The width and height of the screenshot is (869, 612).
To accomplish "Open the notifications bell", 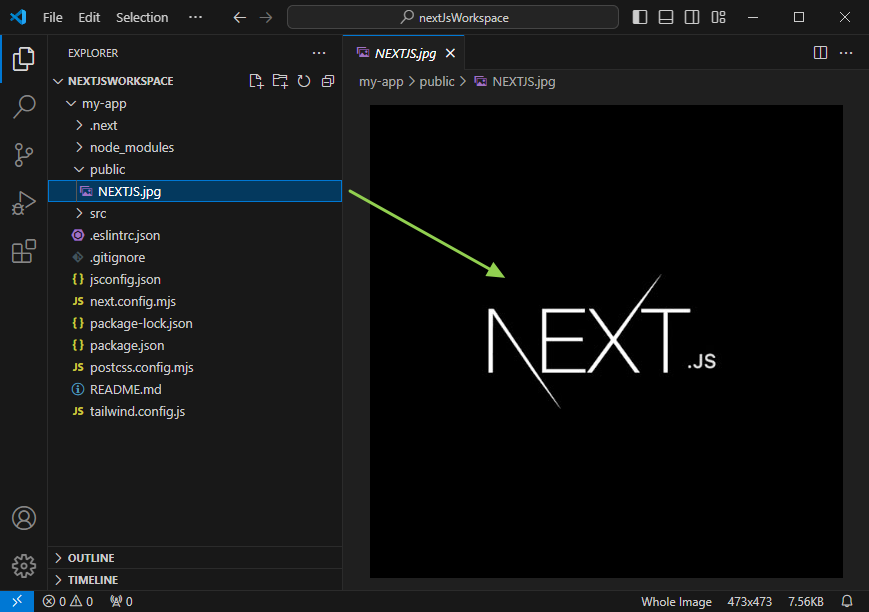I will point(847,601).
